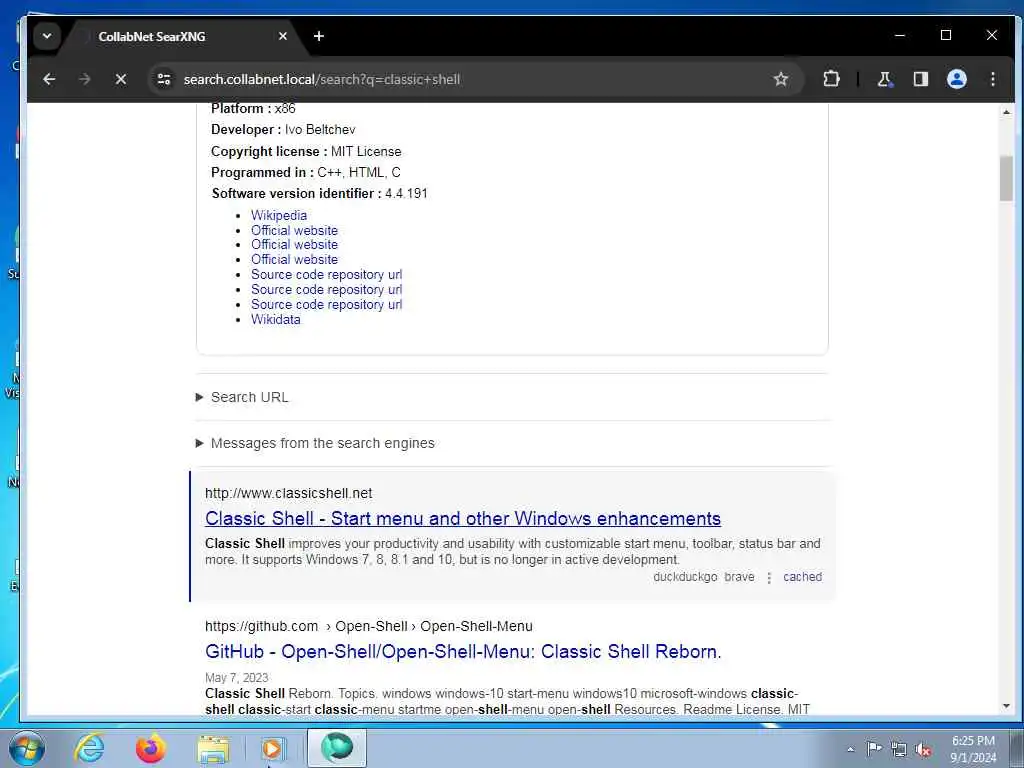Open the Wikipedia link
Screen dimensions: 1024x768
[279, 215]
